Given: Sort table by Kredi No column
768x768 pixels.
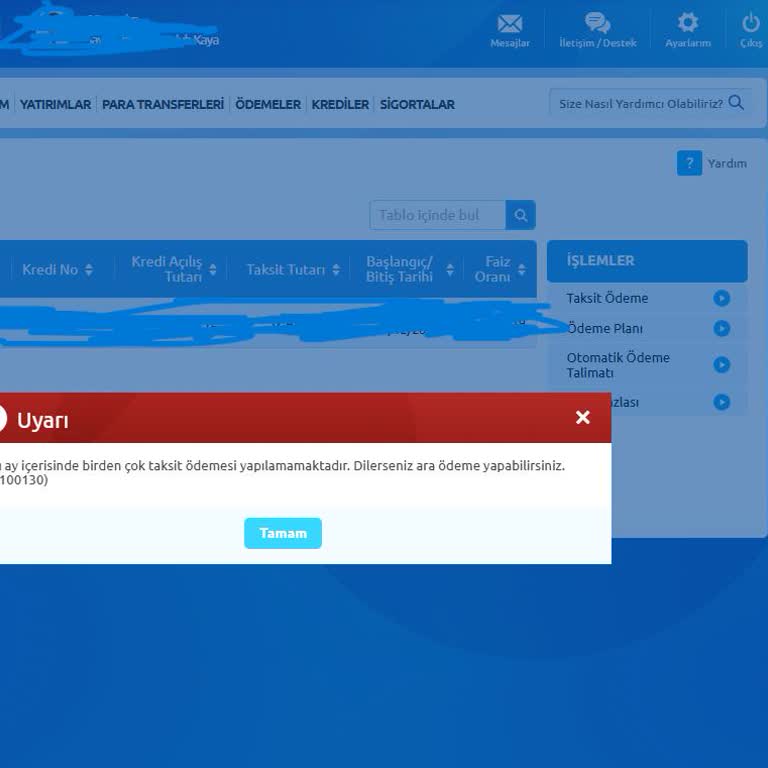Looking at the screenshot, I should (x=89, y=270).
